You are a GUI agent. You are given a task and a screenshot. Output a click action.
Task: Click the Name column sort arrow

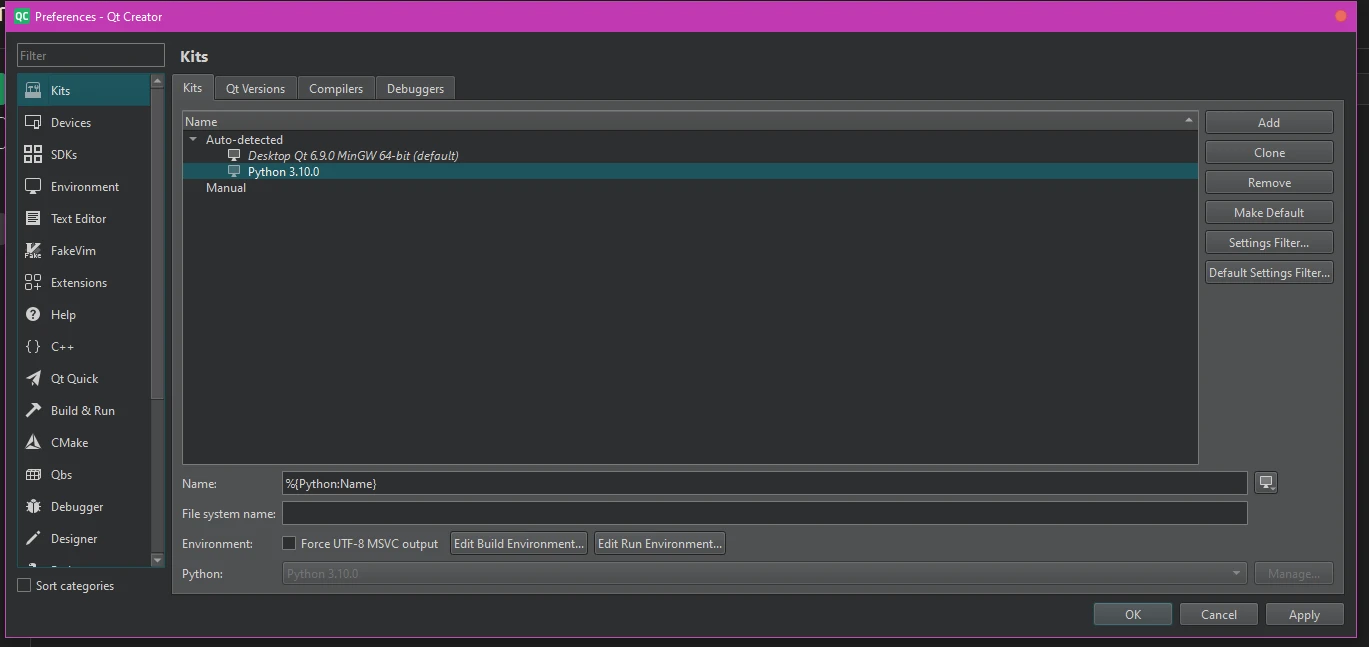tap(1188, 120)
